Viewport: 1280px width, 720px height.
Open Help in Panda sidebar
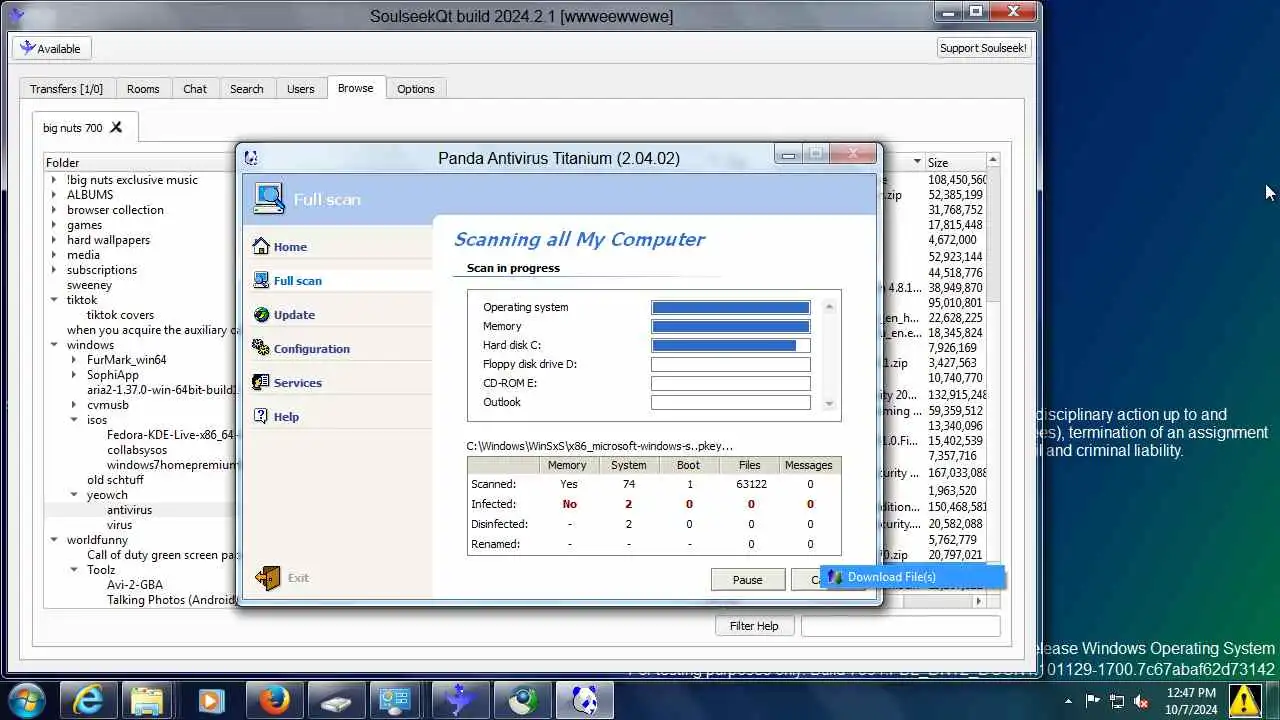286,417
